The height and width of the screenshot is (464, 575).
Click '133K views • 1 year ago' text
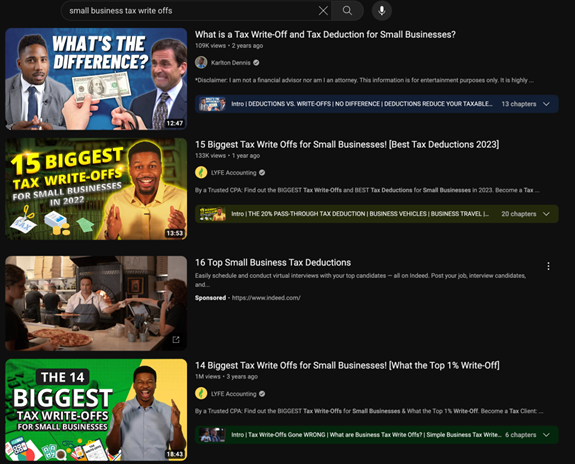pyautogui.click(x=227, y=156)
